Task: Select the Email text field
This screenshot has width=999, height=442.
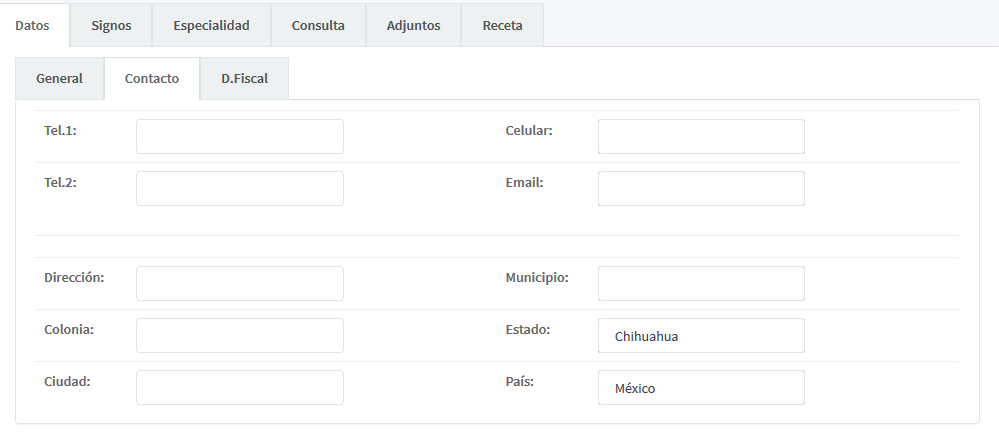Action: [701, 189]
